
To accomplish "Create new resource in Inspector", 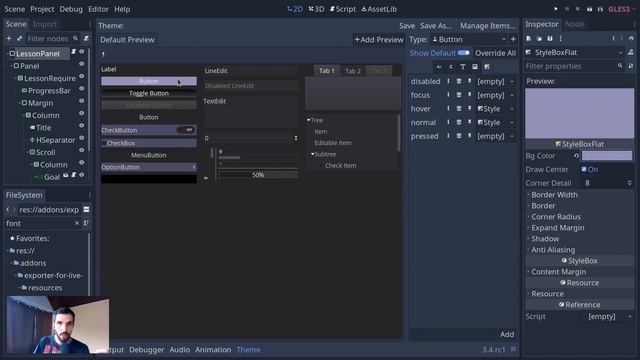I will pyautogui.click(x=529, y=38).
